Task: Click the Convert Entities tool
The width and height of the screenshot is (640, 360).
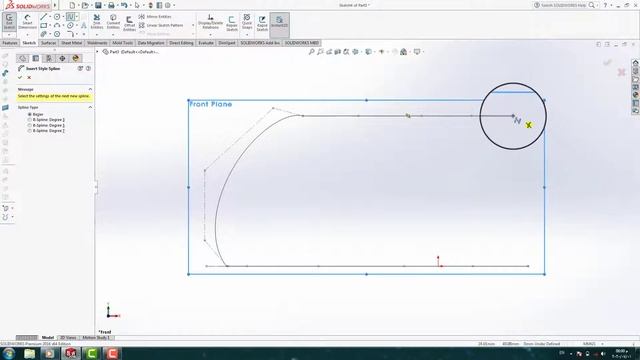Action: coord(113,22)
